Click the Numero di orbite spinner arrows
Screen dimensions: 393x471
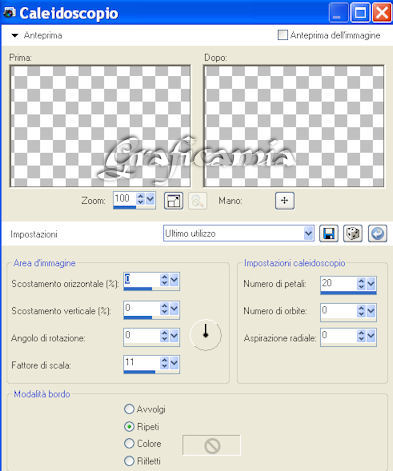click(361, 311)
